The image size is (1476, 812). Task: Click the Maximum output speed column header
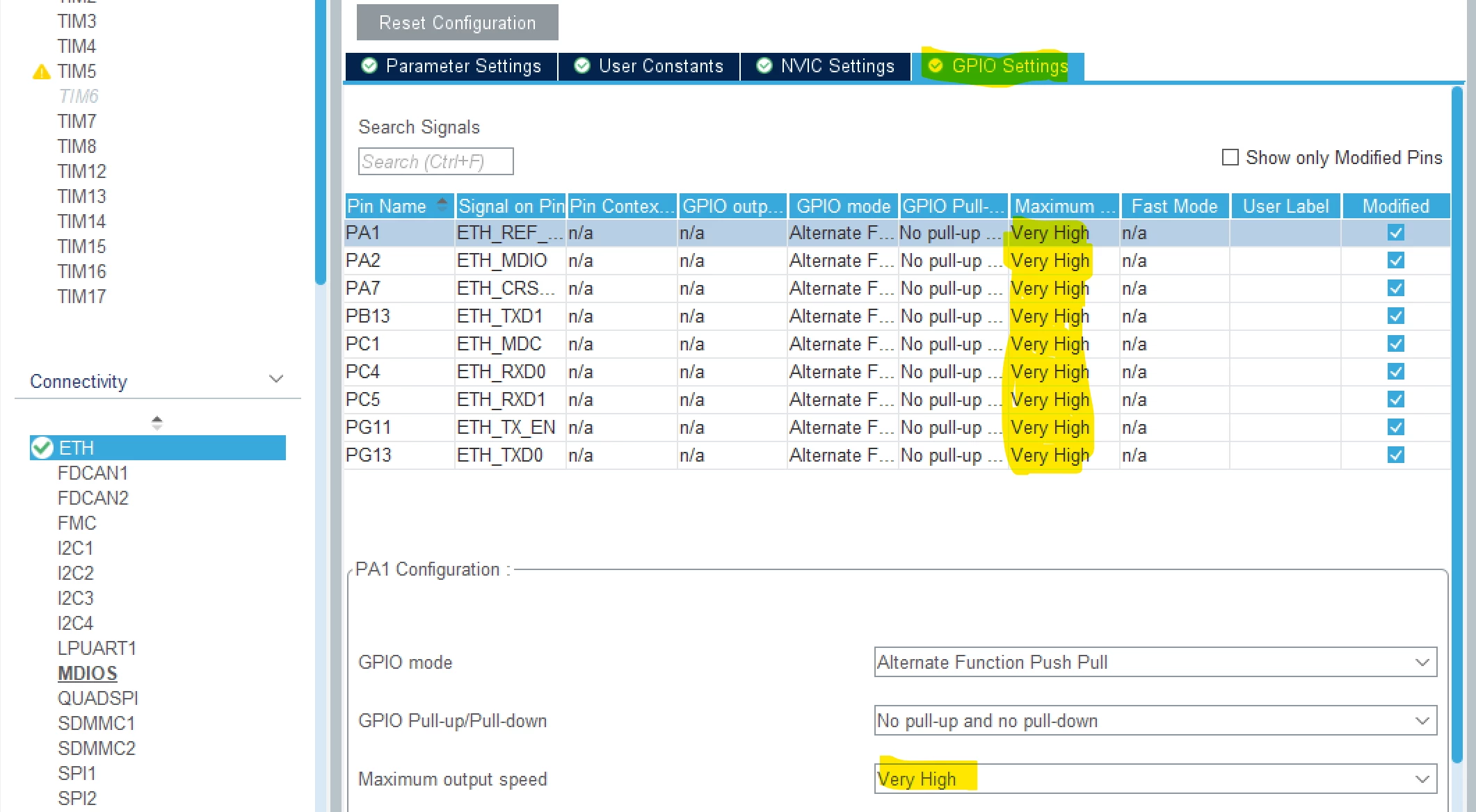(x=1064, y=206)
